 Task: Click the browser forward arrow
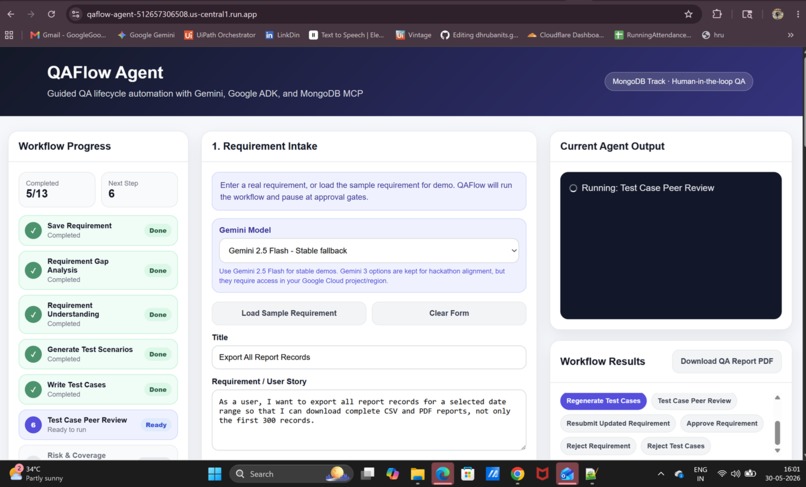coord(31,14)
